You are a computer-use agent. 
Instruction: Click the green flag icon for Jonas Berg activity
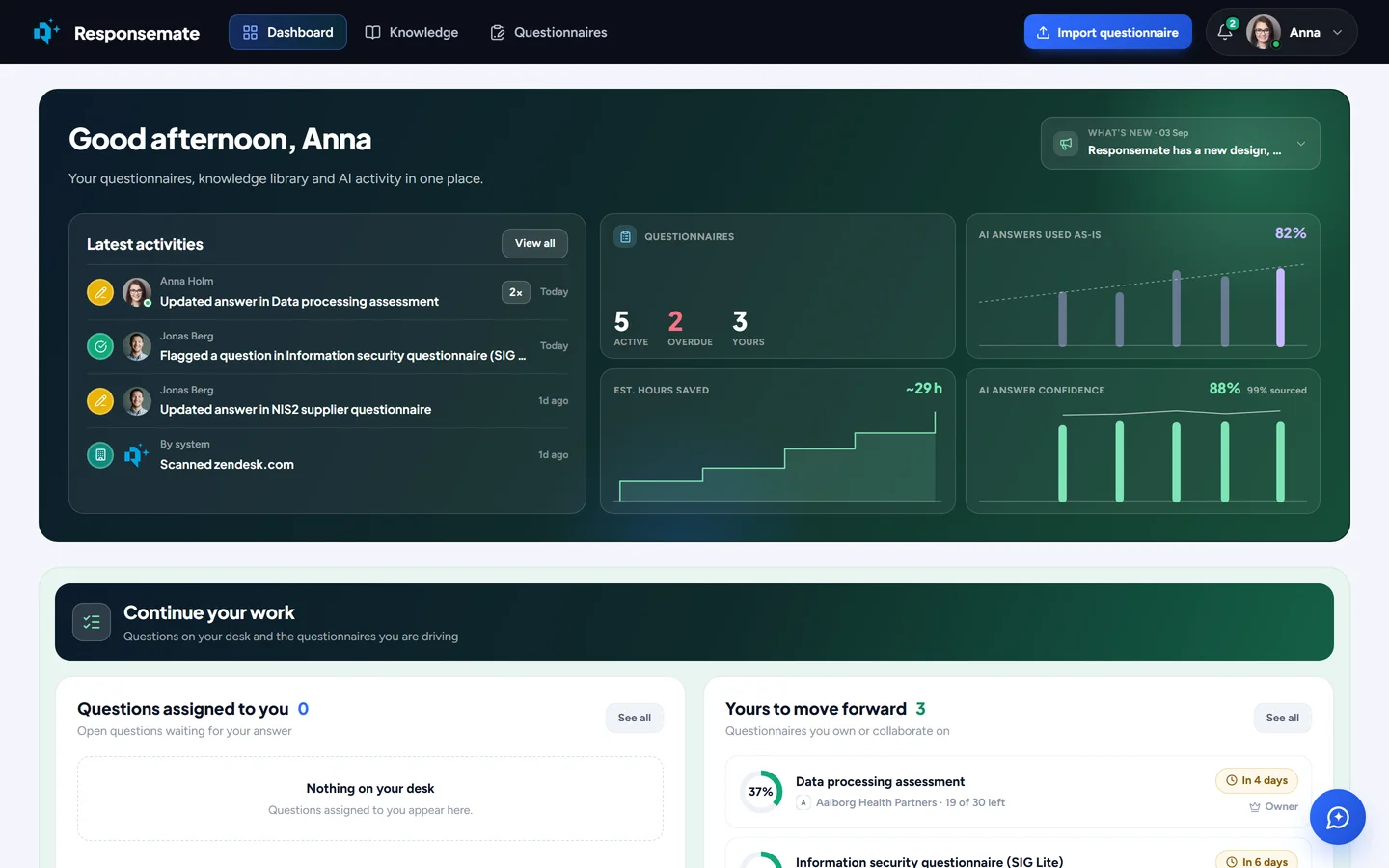tap(100, 346)
